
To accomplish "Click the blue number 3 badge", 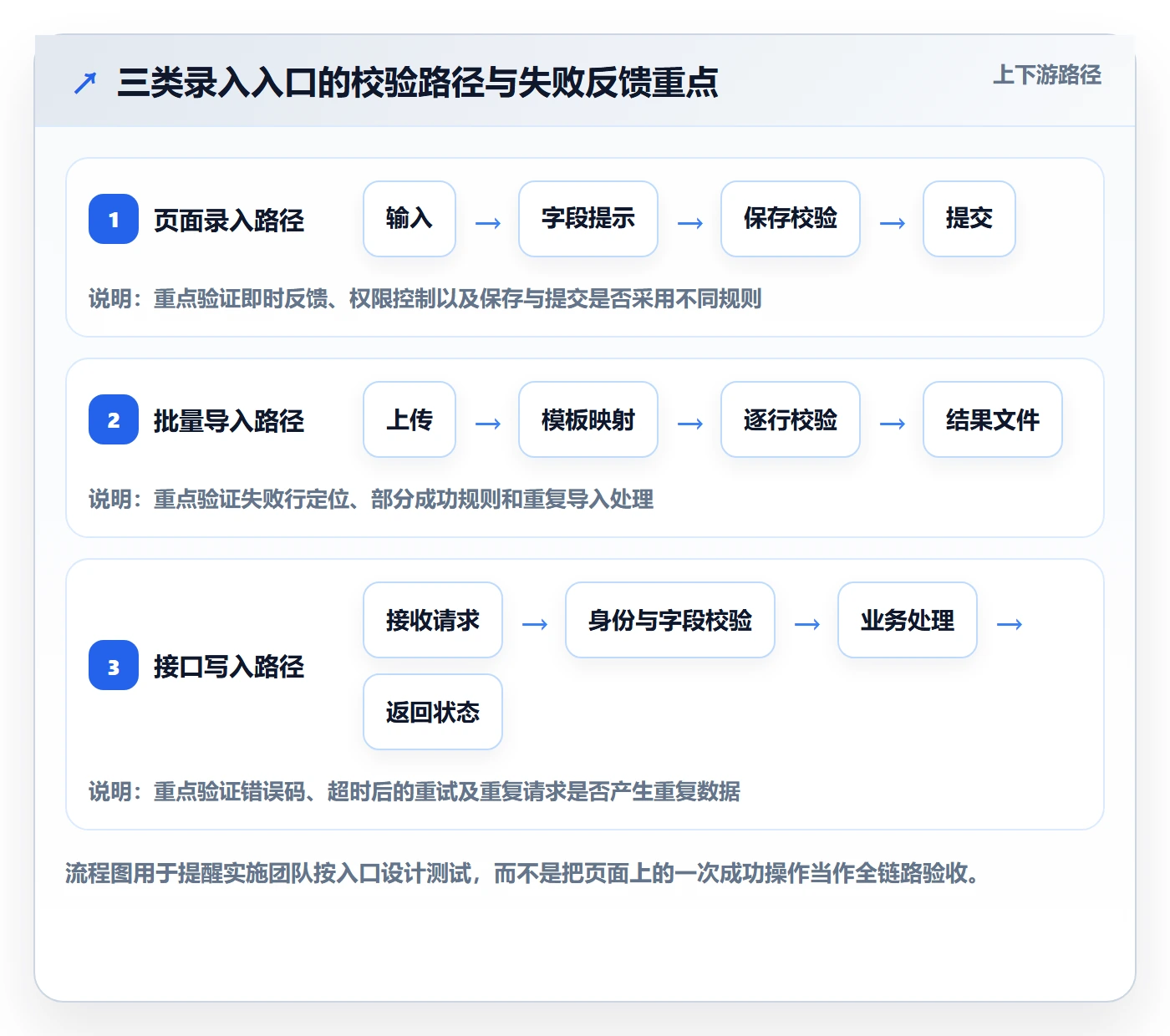I will [114, 666].
